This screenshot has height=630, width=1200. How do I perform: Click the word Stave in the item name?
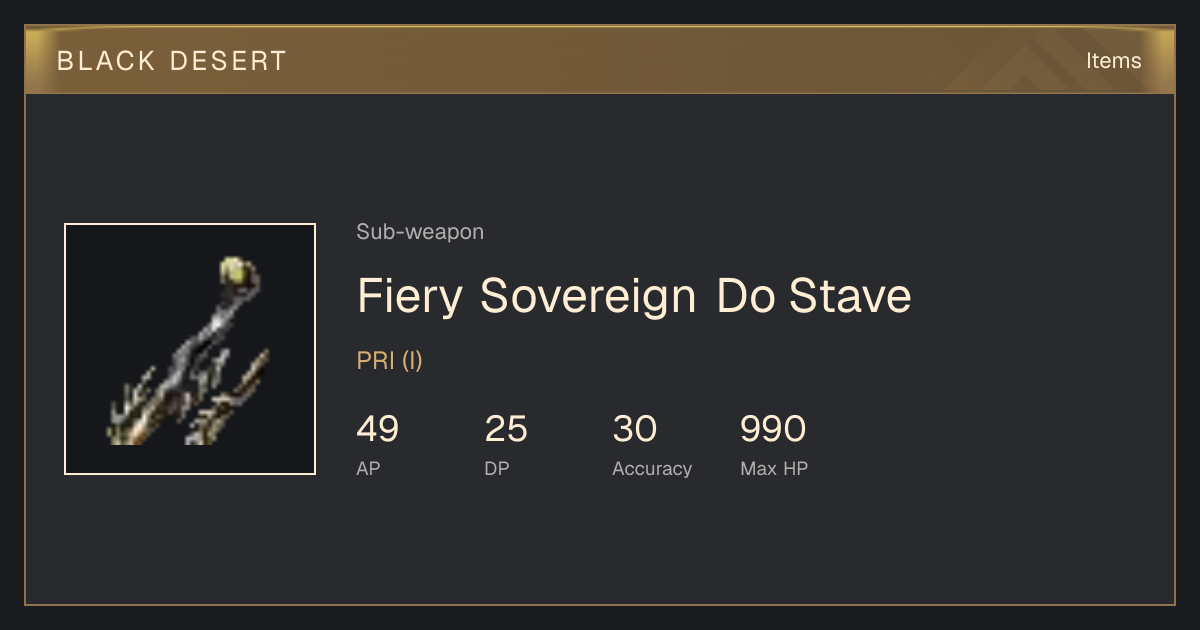(x=850, y=296)
